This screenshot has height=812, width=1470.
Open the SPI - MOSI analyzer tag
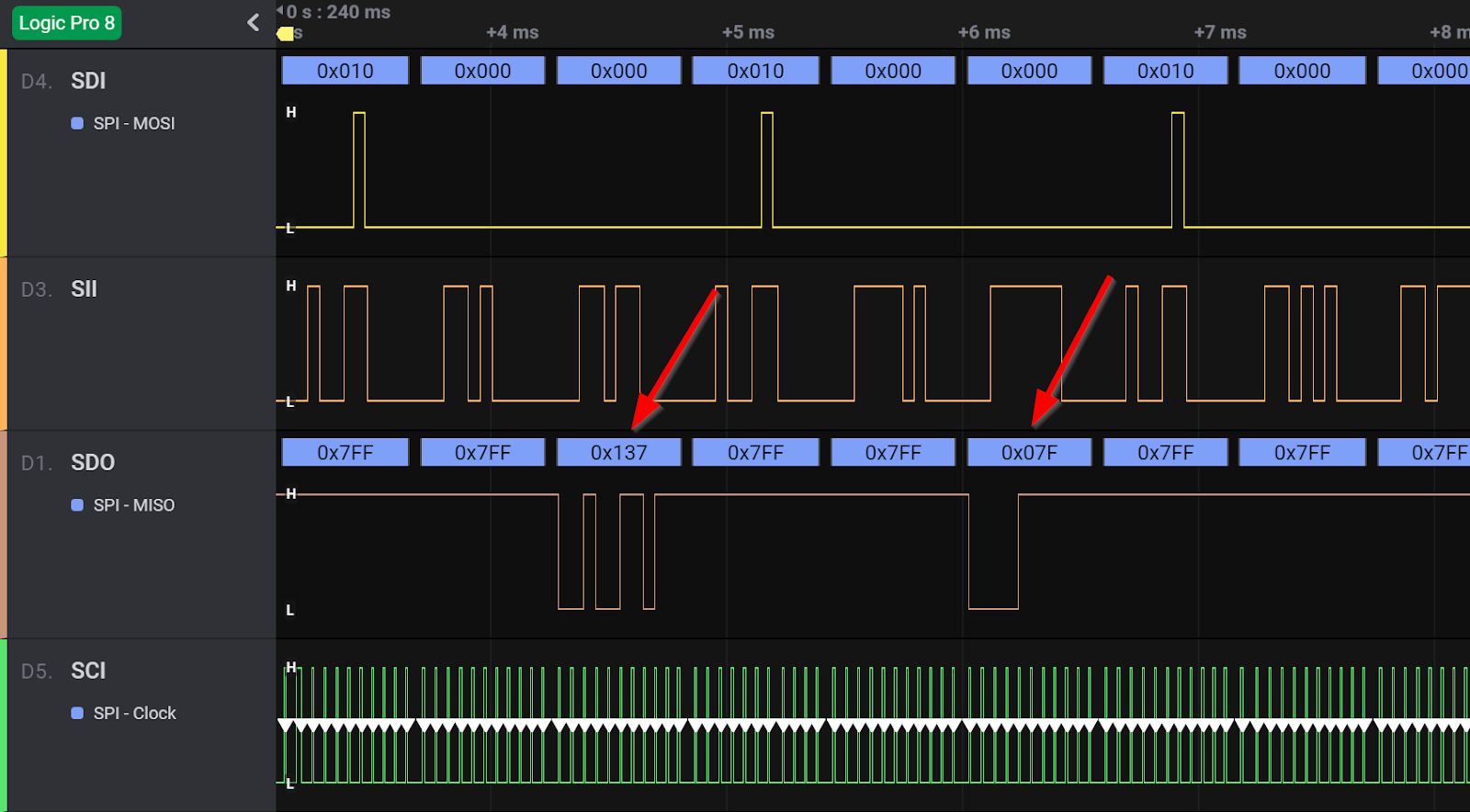point(134,123)
